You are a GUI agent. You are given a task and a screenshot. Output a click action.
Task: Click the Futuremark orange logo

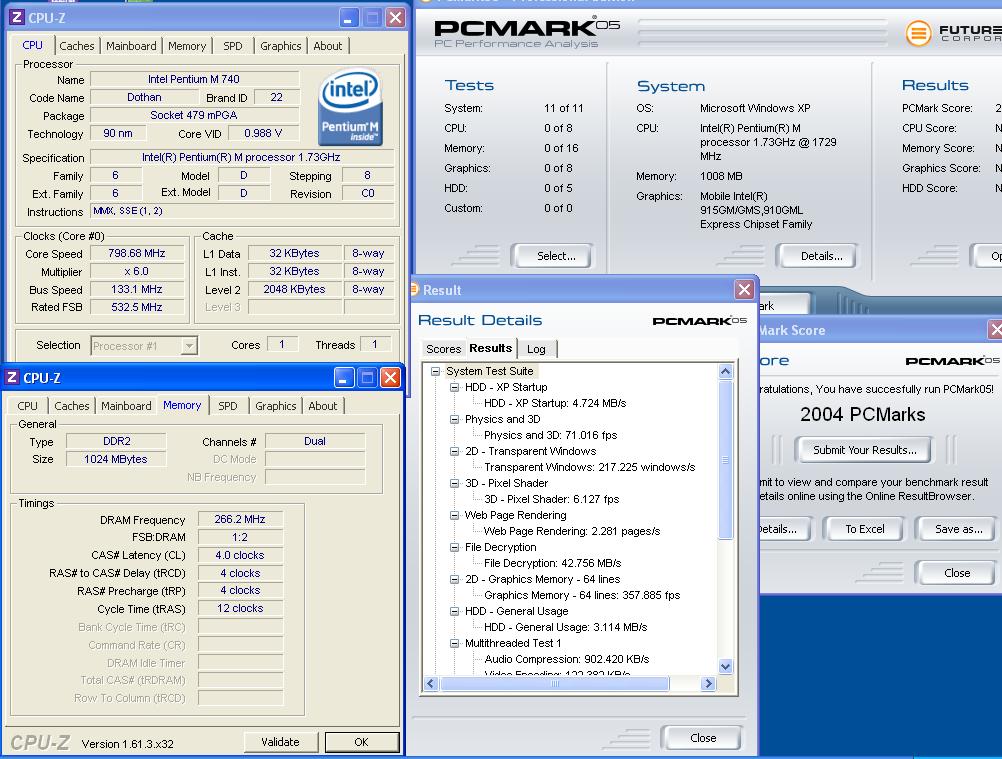coord(918,33)
